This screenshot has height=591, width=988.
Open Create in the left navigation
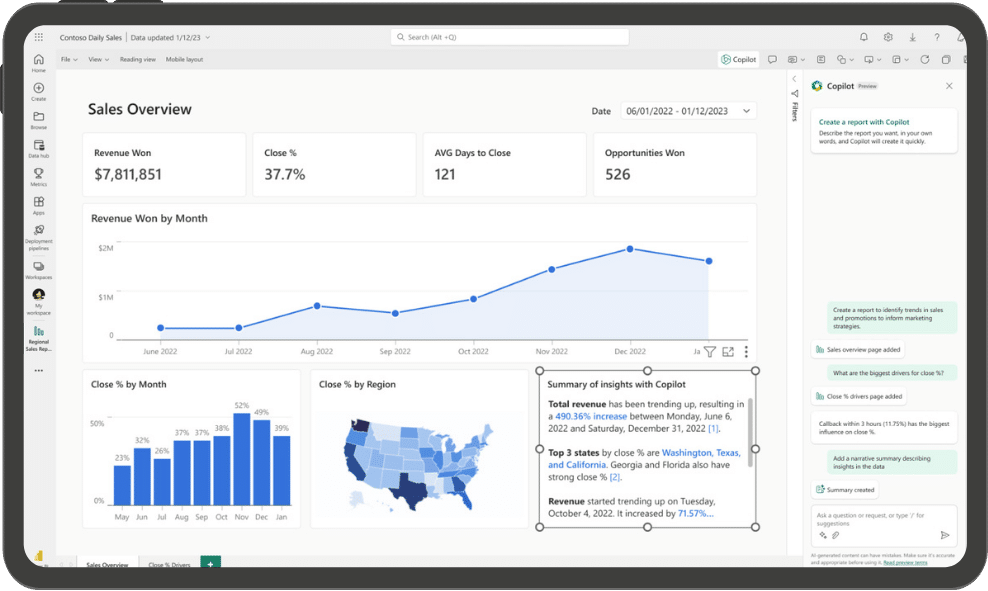(38, 91)
